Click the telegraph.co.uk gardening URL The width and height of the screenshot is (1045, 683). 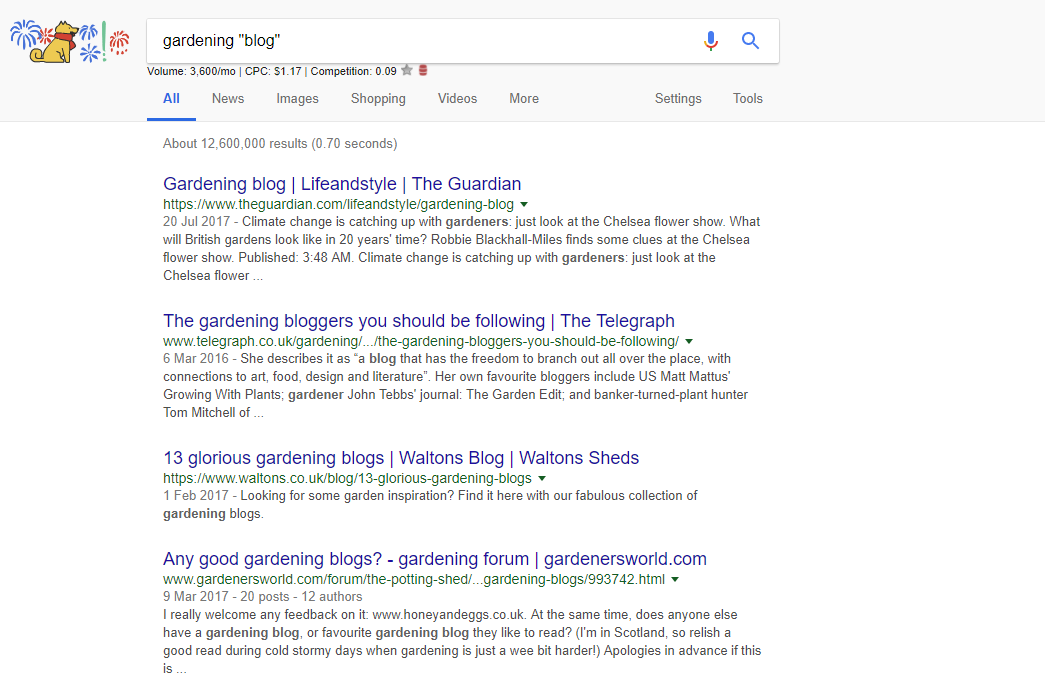point(421,341)
